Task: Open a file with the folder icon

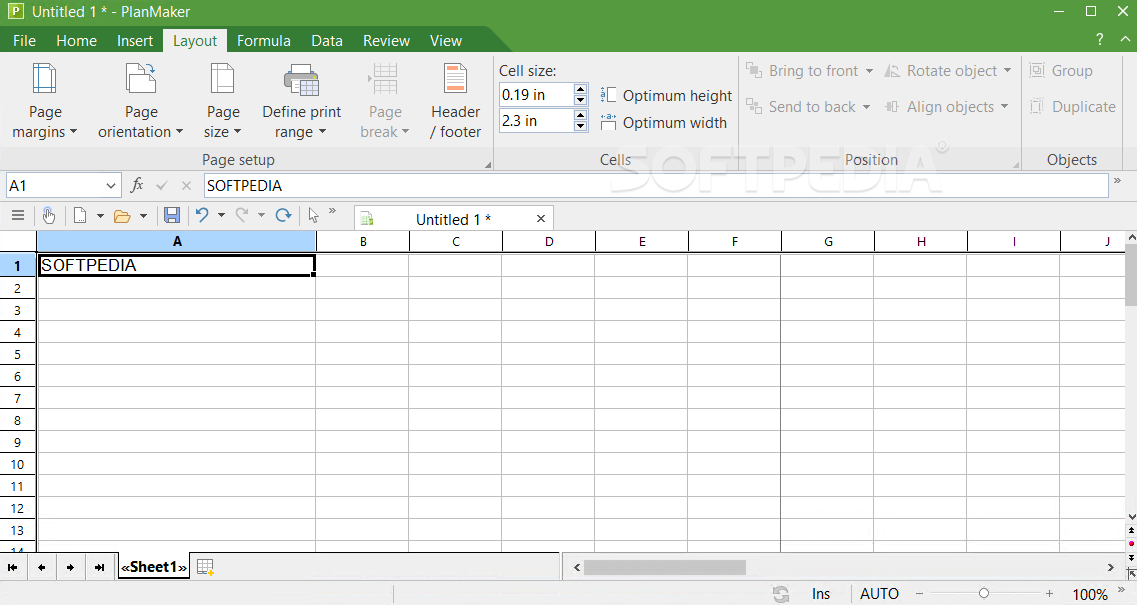Action: [x=122, y=215]
